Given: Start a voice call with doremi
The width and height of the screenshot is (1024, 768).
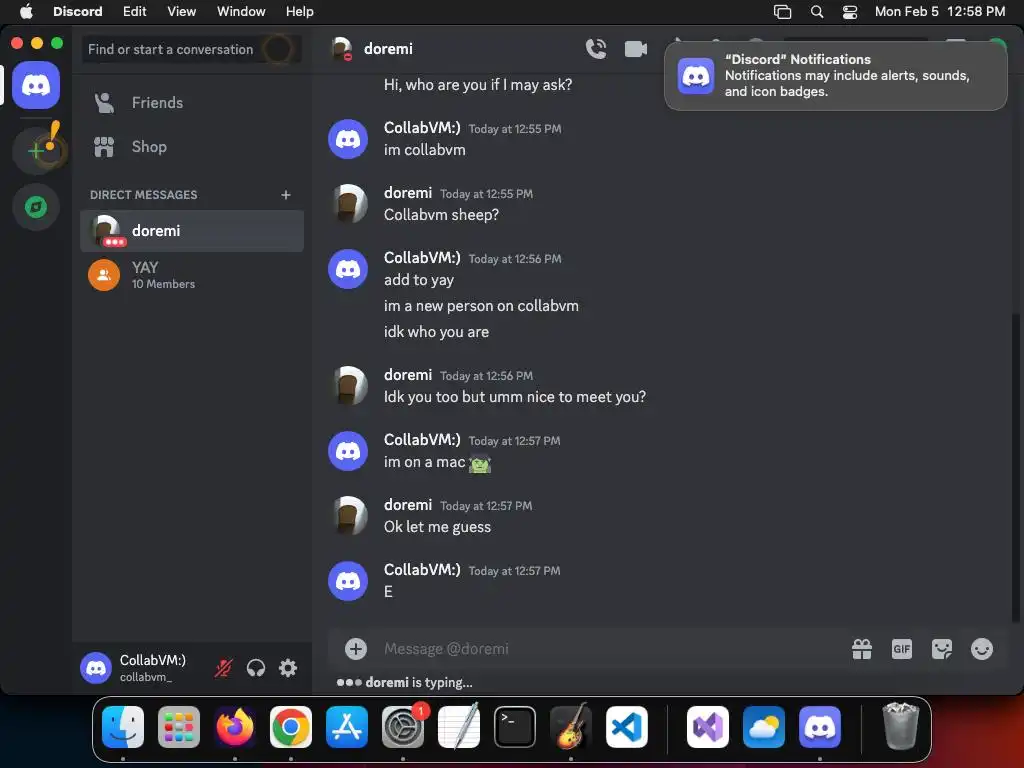Looking at the screenshot, I should coord(596,49).
